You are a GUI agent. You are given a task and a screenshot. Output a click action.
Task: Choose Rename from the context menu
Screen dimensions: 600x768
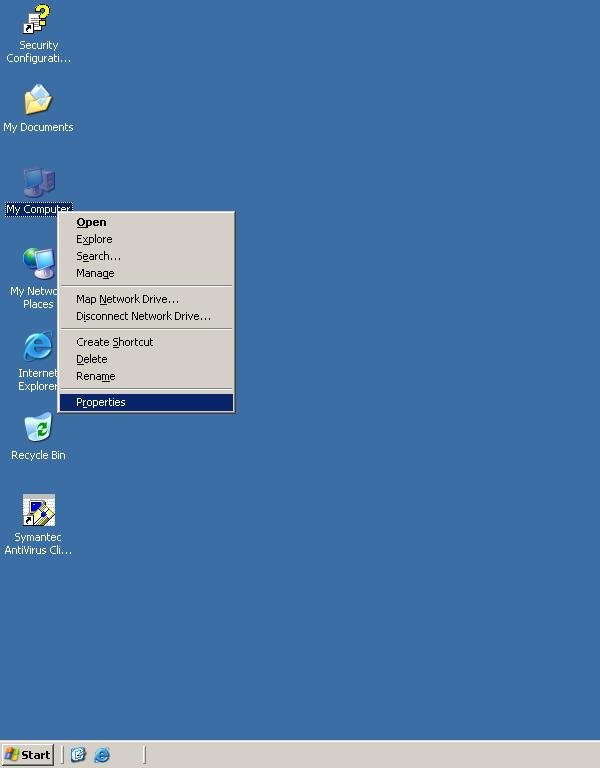[x=146, y=377]
